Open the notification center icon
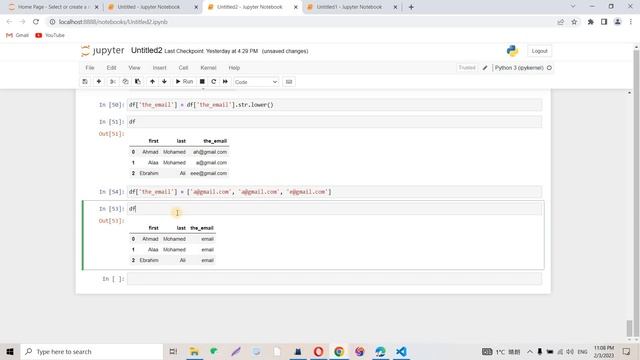 (626, 351)
